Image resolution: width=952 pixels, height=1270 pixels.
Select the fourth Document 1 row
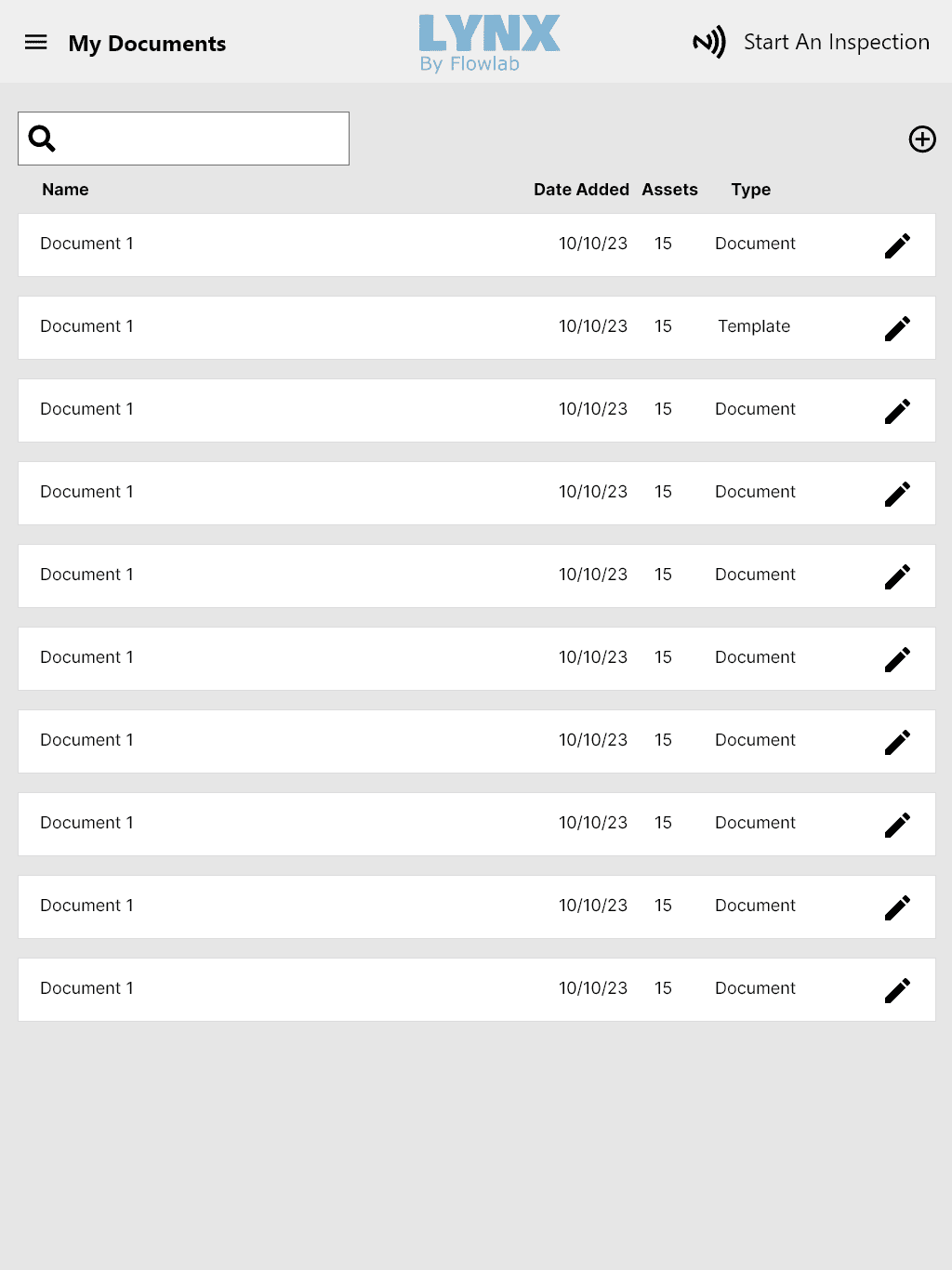pos(372,493)
